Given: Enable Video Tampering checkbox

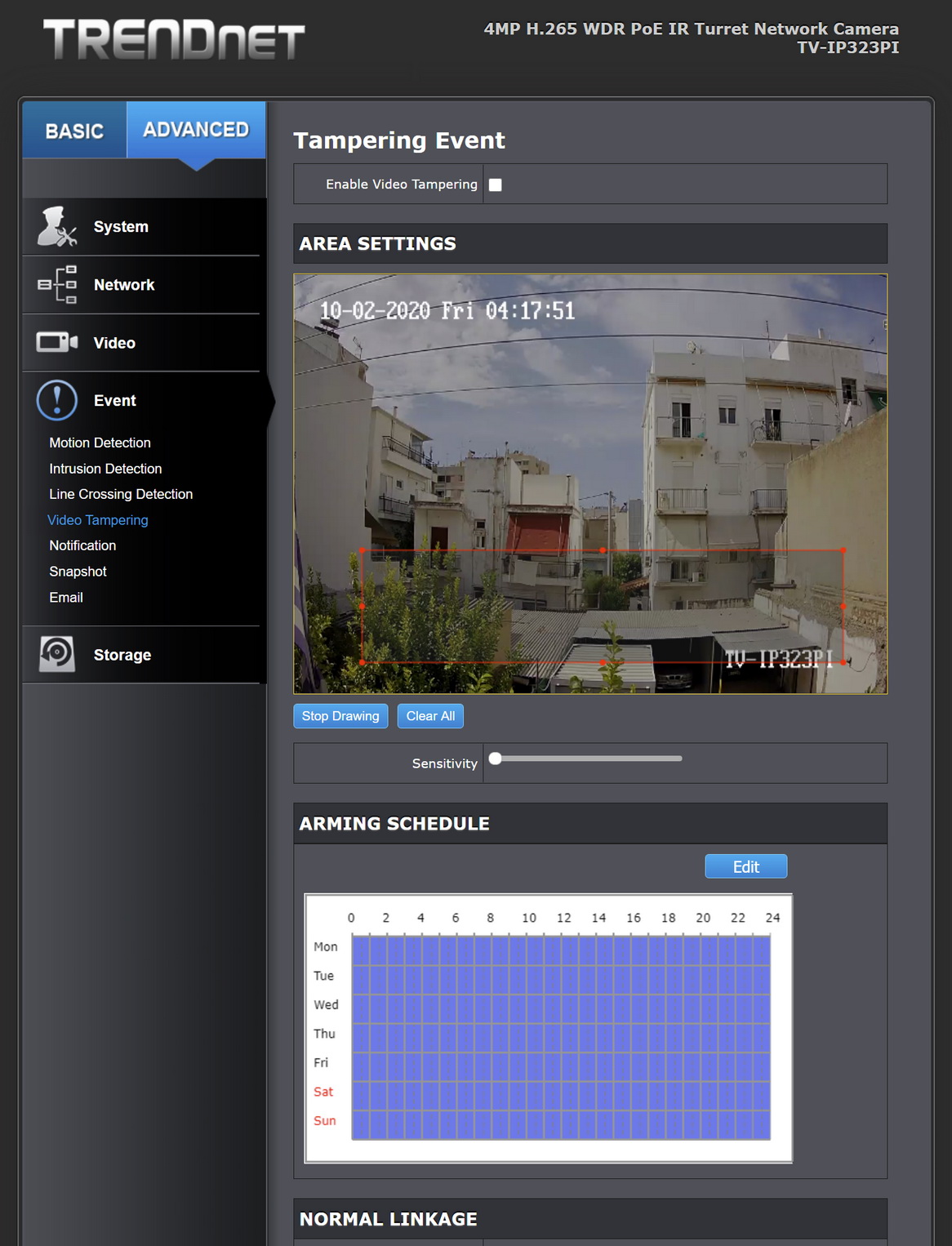Looking at the screenshot, I should [x=495, y=185].
